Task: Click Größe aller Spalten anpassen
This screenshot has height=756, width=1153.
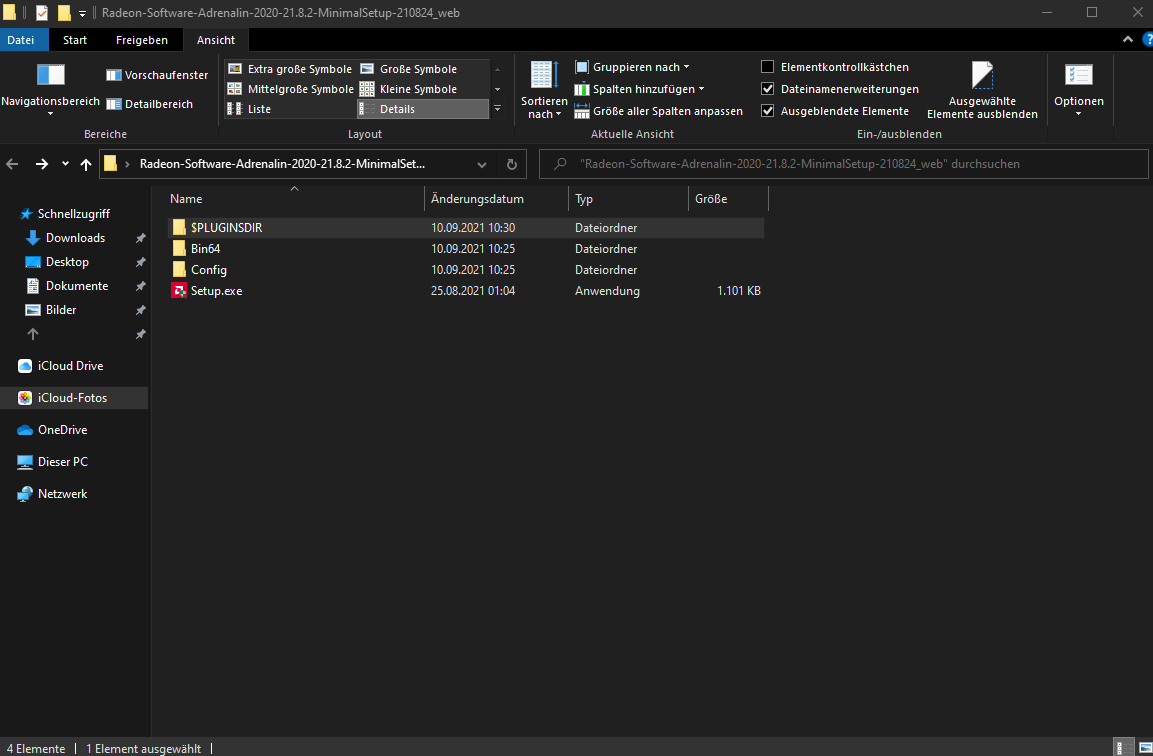Action: click(x=658, y=111)
